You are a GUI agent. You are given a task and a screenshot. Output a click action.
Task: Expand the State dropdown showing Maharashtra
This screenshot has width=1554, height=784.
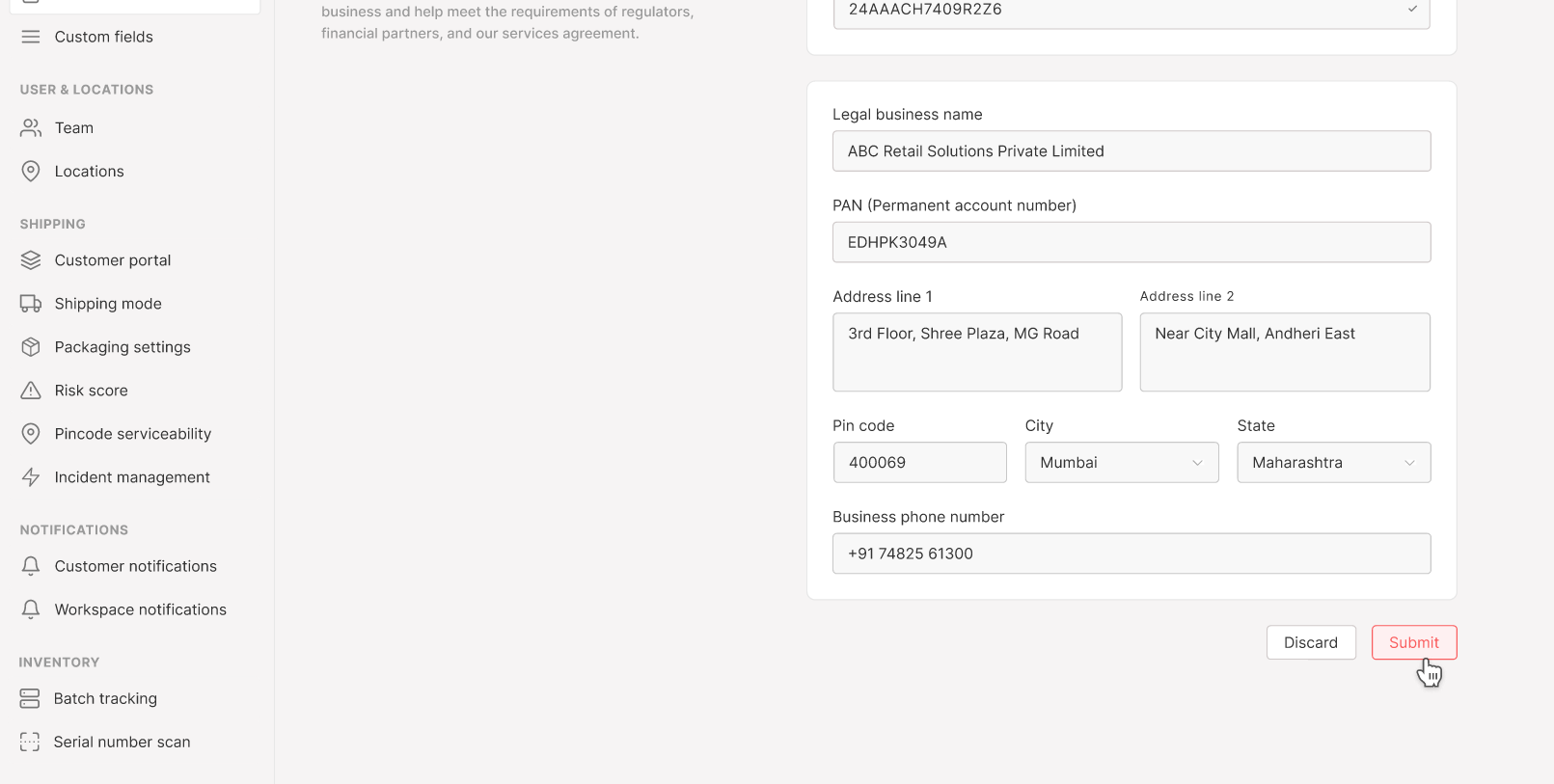[x=1333, y=463]
